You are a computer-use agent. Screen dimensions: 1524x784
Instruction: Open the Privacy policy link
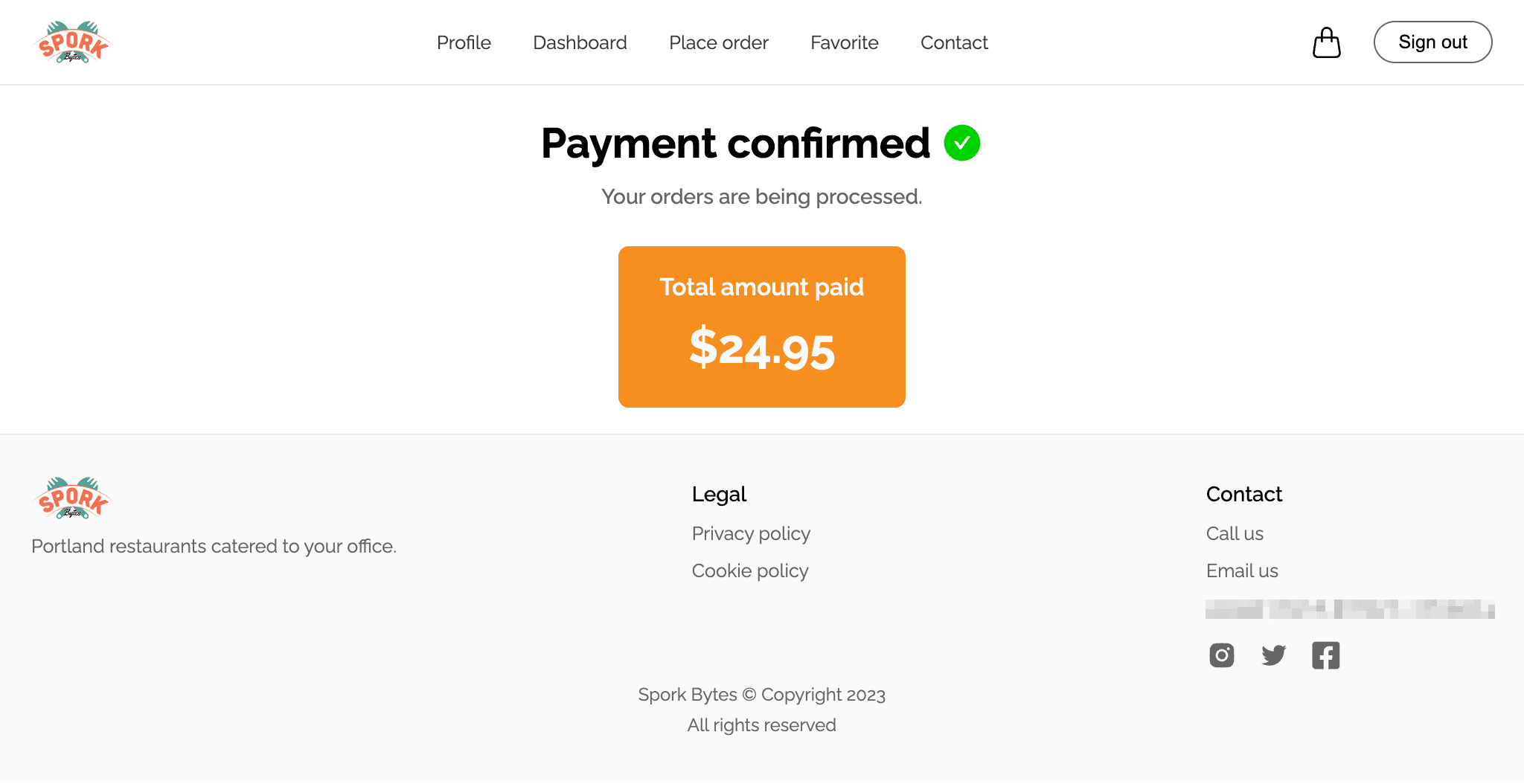[x=751, y=533]
